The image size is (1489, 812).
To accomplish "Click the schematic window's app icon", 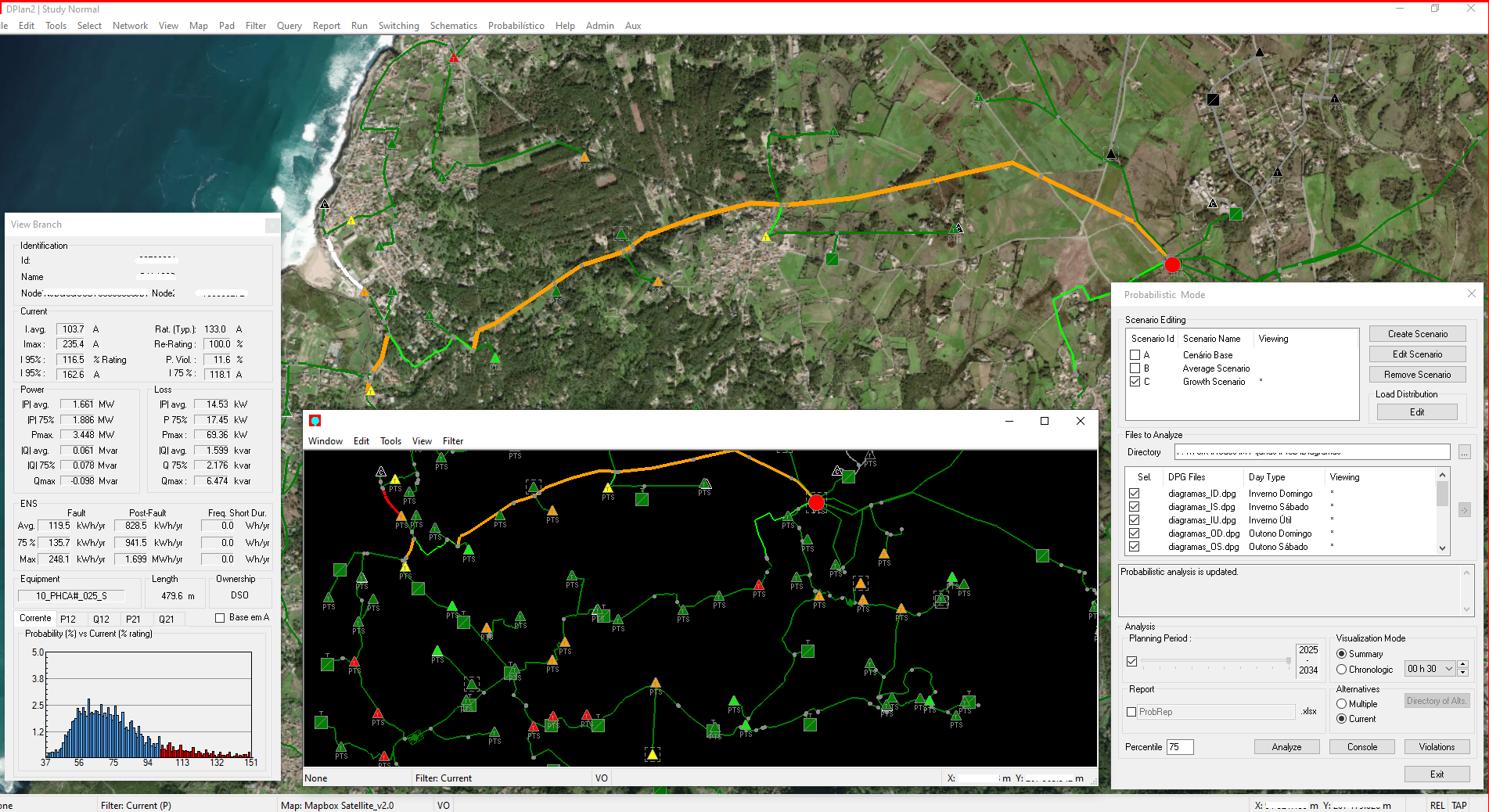I will click(x=315, y=421).
